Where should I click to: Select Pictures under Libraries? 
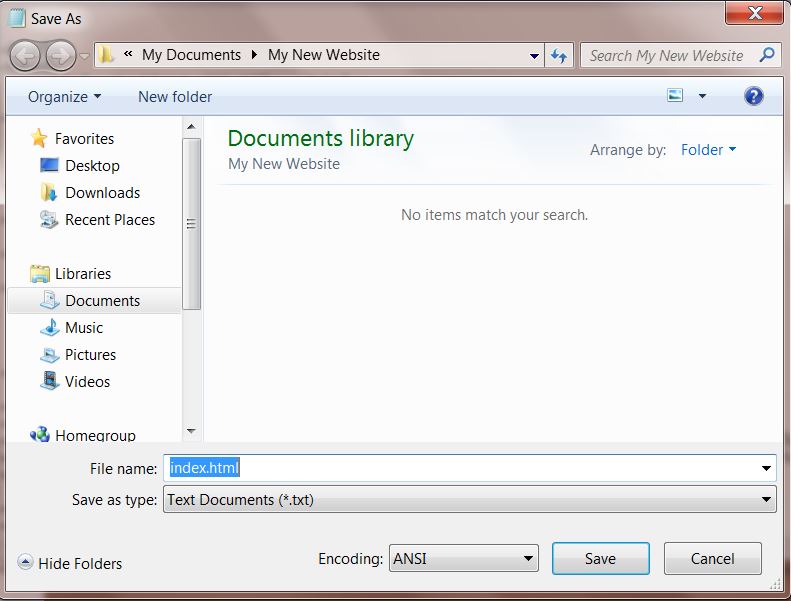(90, 355)
